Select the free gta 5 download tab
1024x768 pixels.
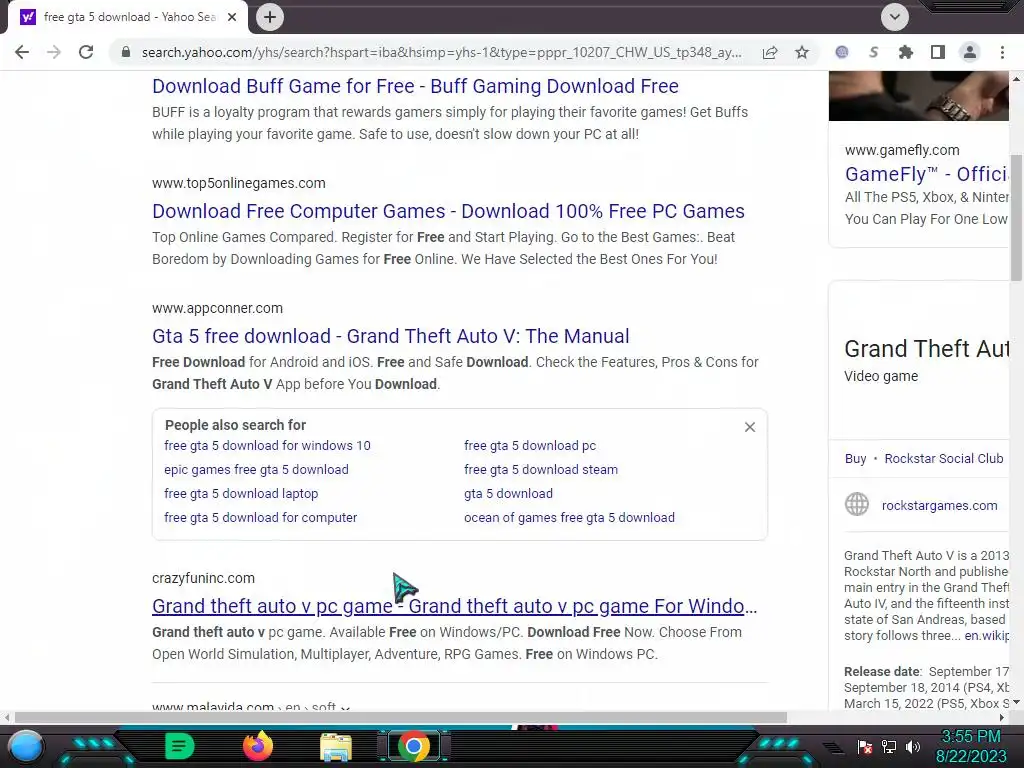click(129, 17)
